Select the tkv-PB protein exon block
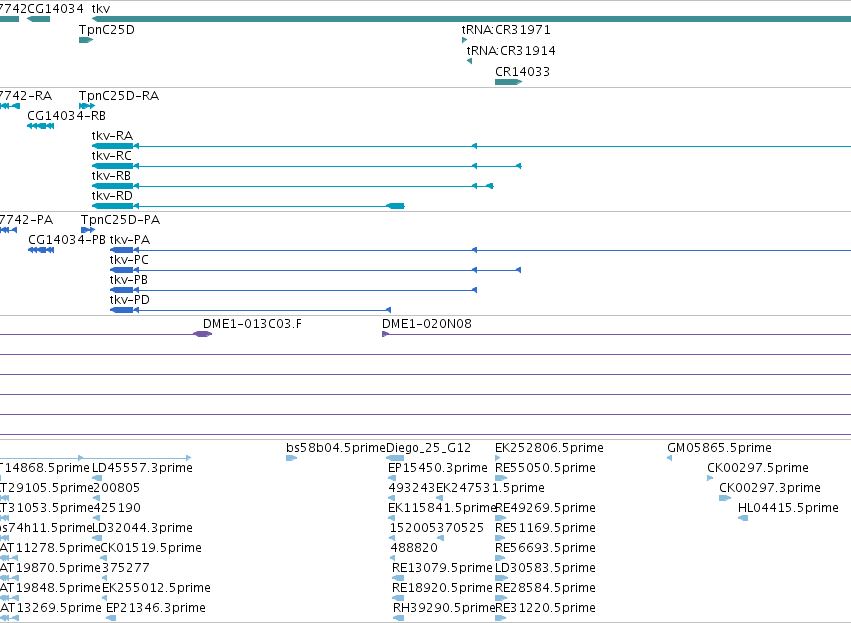 (122, 290)
